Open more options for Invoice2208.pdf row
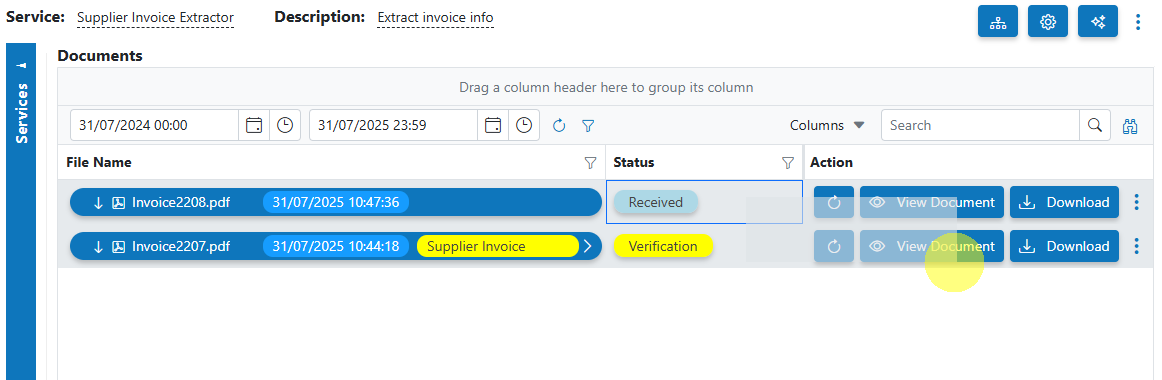Screen dimensions: 1162x380 click(x=1137, y=202)
